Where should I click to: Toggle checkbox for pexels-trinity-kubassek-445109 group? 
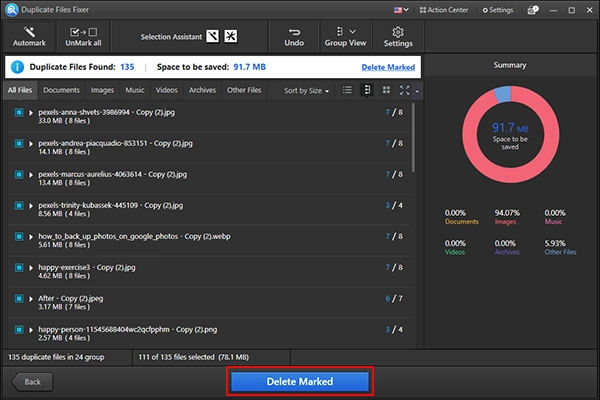[19, 206]
